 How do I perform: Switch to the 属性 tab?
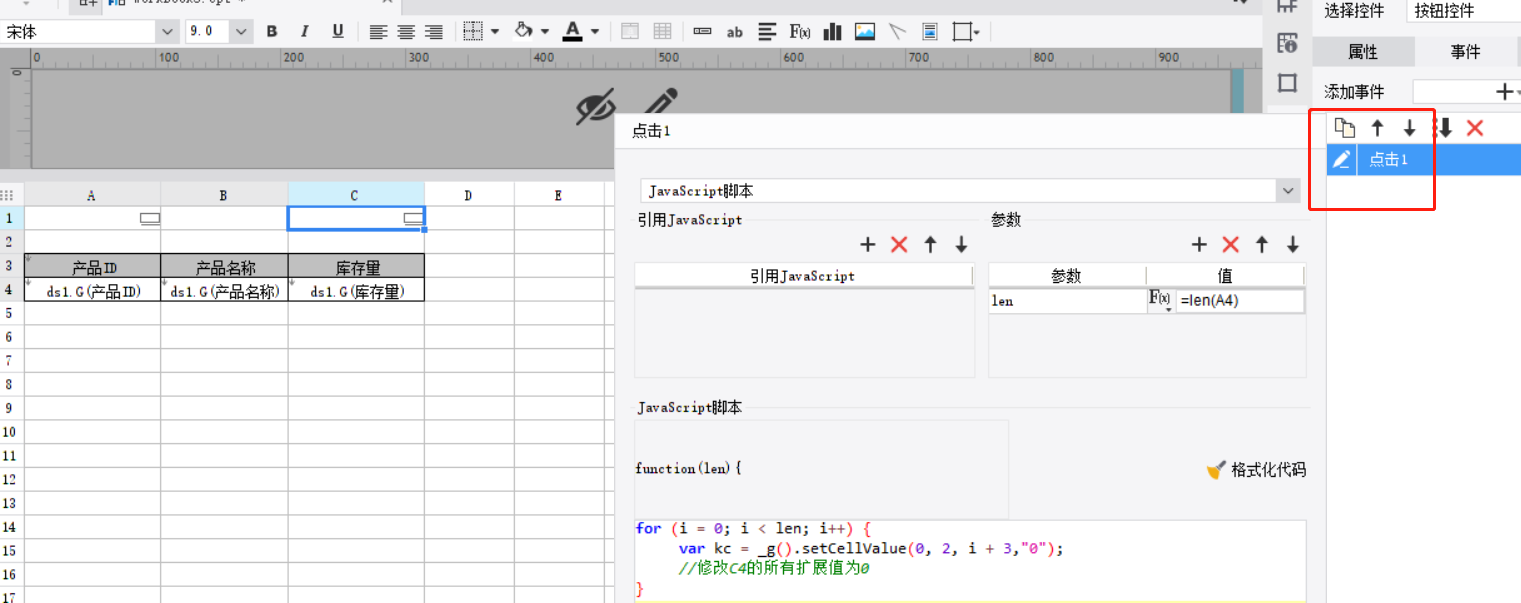tap(1363, 52)
